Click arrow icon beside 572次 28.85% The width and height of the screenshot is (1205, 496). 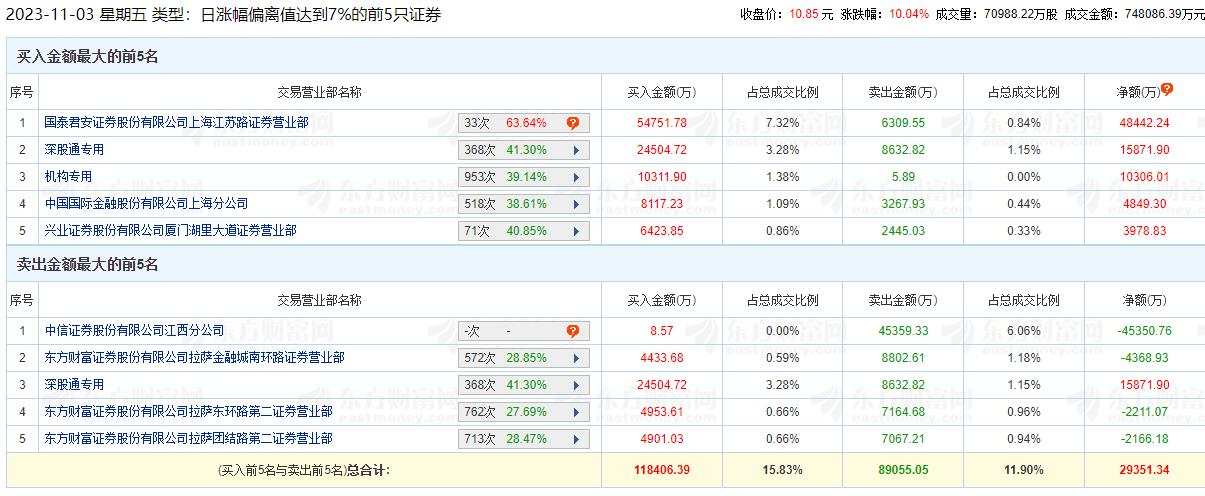pos(576,358)
